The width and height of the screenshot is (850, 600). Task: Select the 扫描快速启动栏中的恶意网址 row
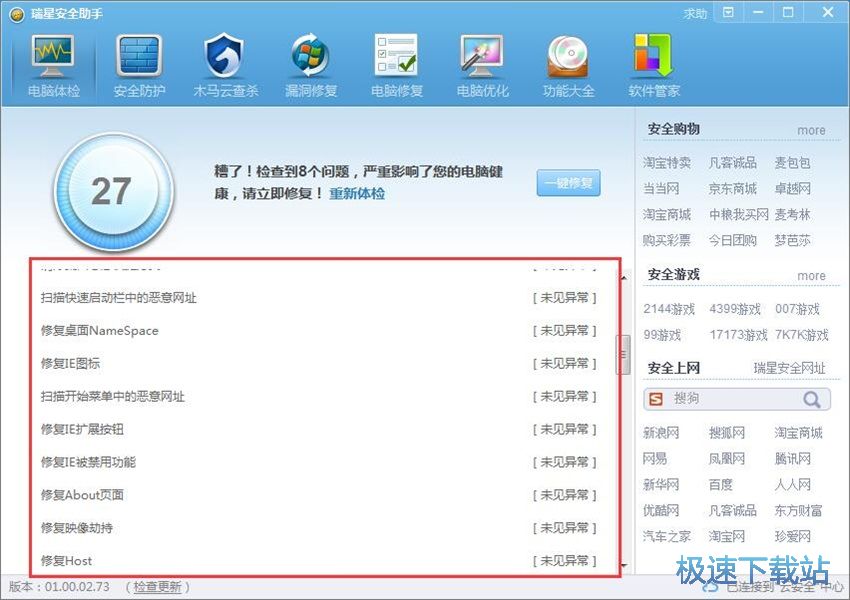point(319,298)
